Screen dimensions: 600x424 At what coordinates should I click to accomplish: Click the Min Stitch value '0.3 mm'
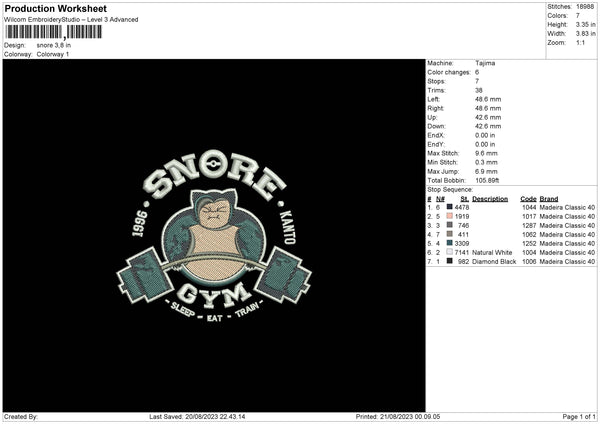coord(486,162)
